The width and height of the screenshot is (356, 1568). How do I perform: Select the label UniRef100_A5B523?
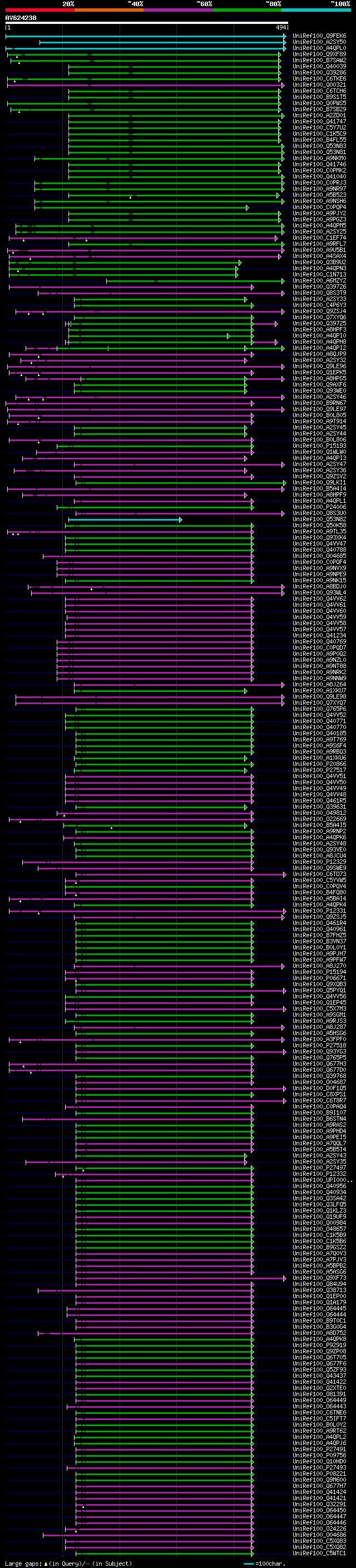click(319, 195)
